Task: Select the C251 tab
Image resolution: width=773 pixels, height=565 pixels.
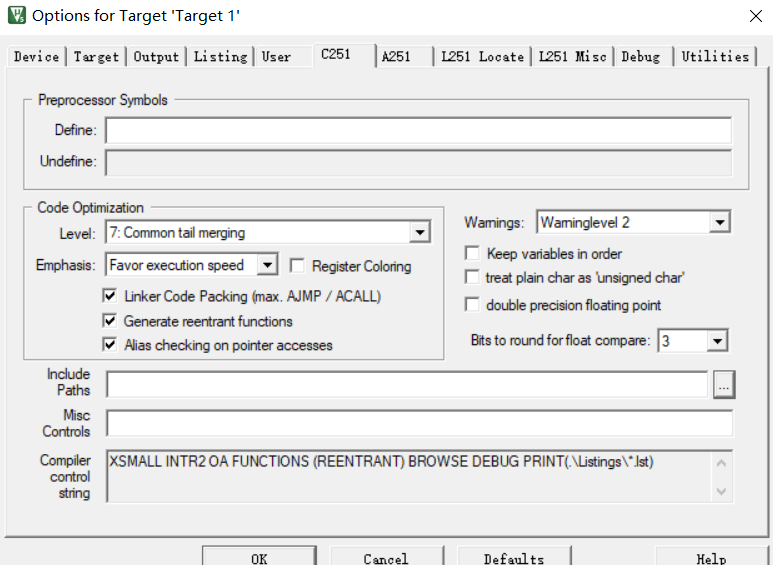Action: point(344,55)
